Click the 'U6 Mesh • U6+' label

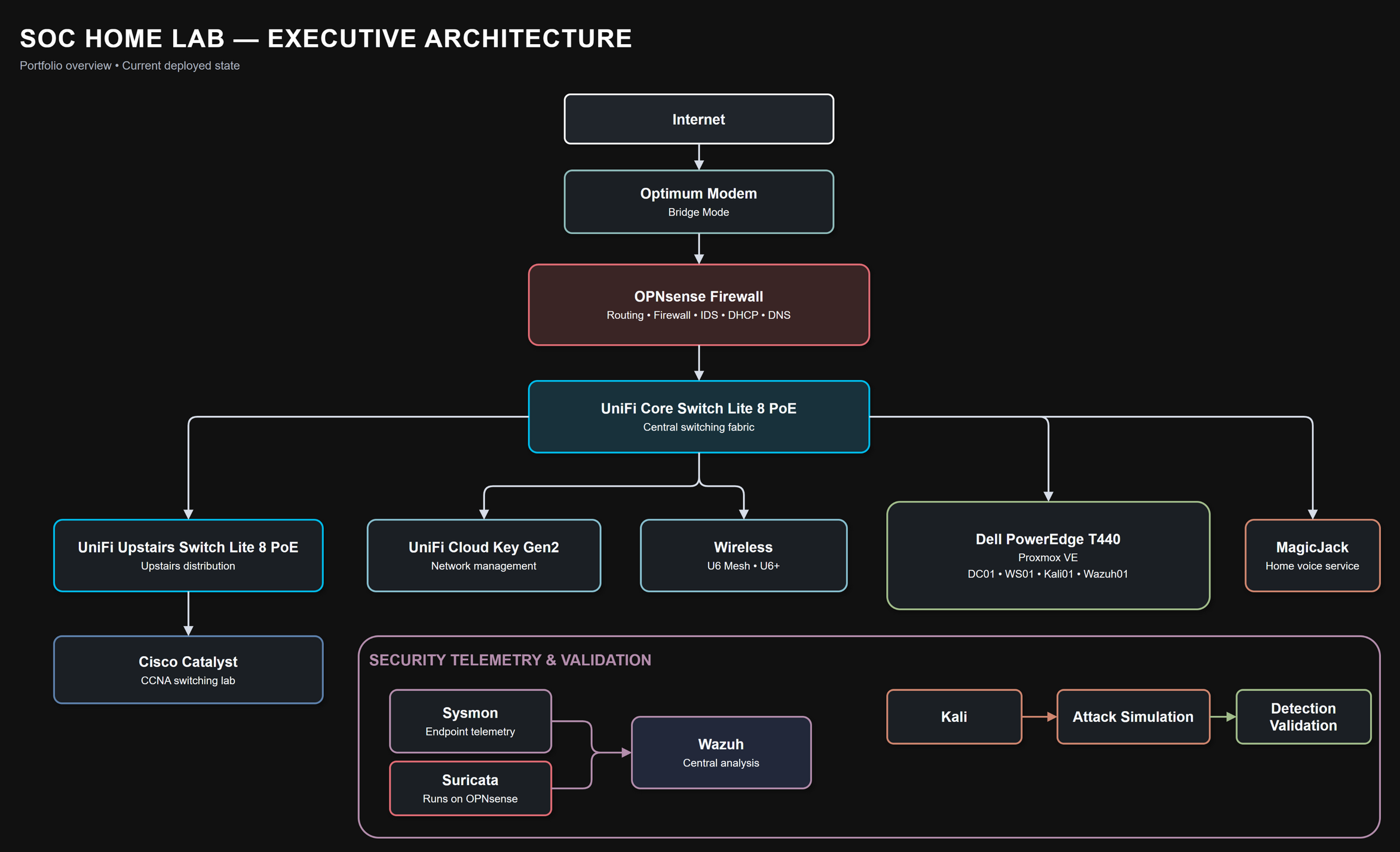point(743,566)
